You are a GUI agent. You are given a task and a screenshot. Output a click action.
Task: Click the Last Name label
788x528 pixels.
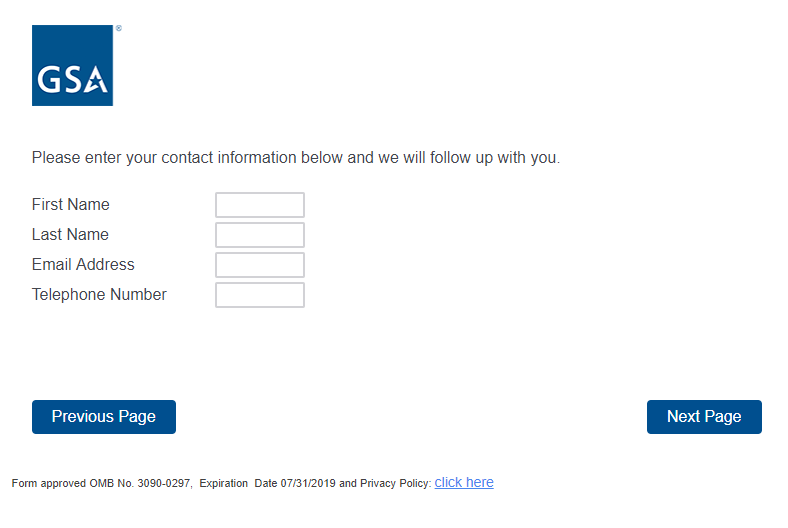point(70,235)
